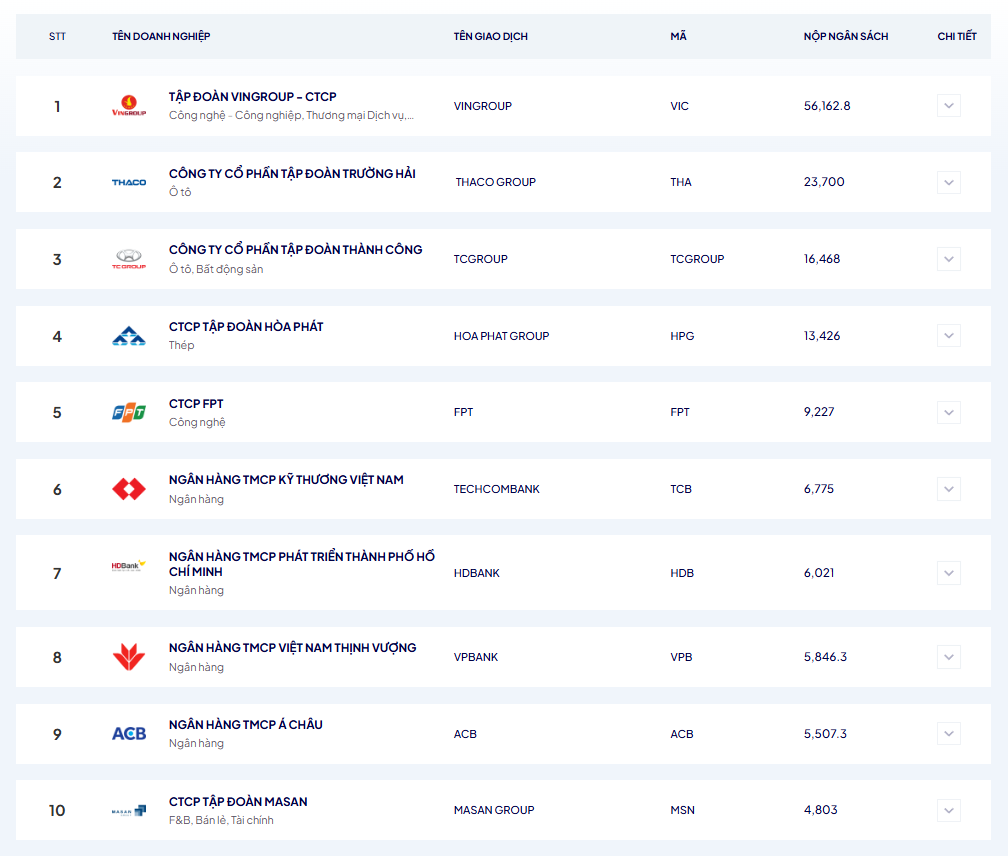The height and width of the screenshot is (856, 1008).
Task: Select the THA stock code
Action: pyautogui.click(x=681, y=183)
